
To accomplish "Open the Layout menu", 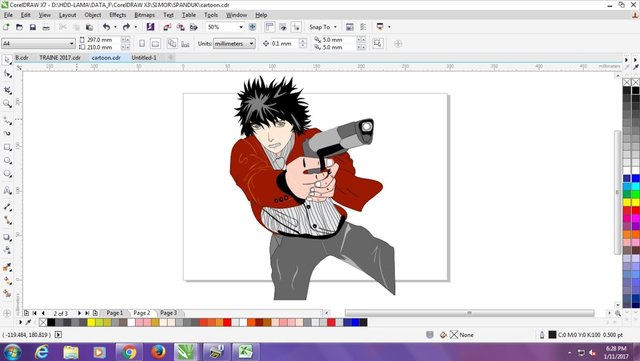I will (x=67, y=15).
